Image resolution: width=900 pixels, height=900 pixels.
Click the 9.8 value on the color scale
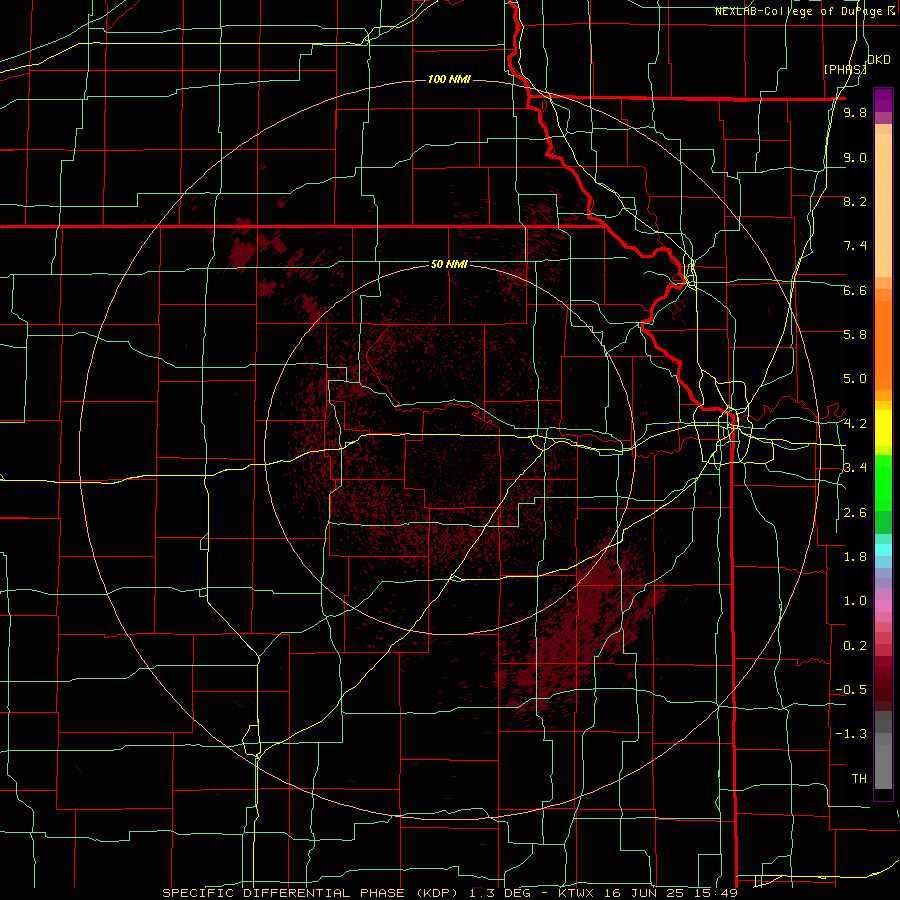click(855, 112)
